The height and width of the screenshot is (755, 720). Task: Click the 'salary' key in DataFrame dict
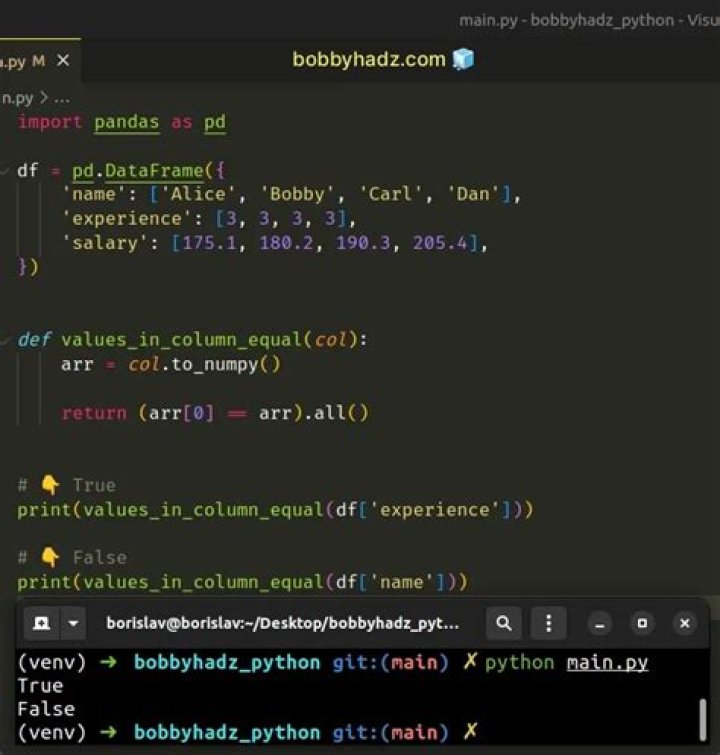(105, 243)
